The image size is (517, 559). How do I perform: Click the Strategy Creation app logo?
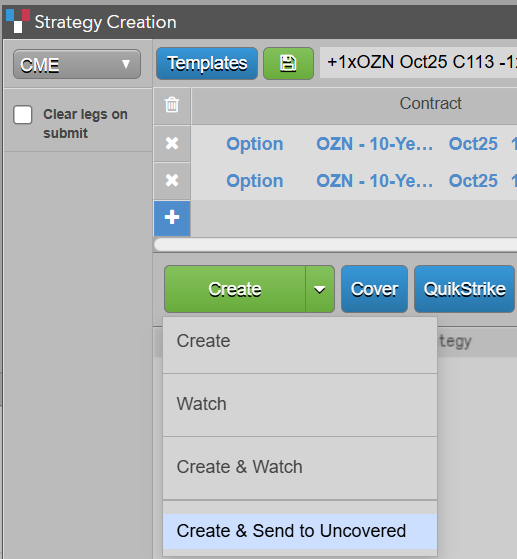coord(18,21)
